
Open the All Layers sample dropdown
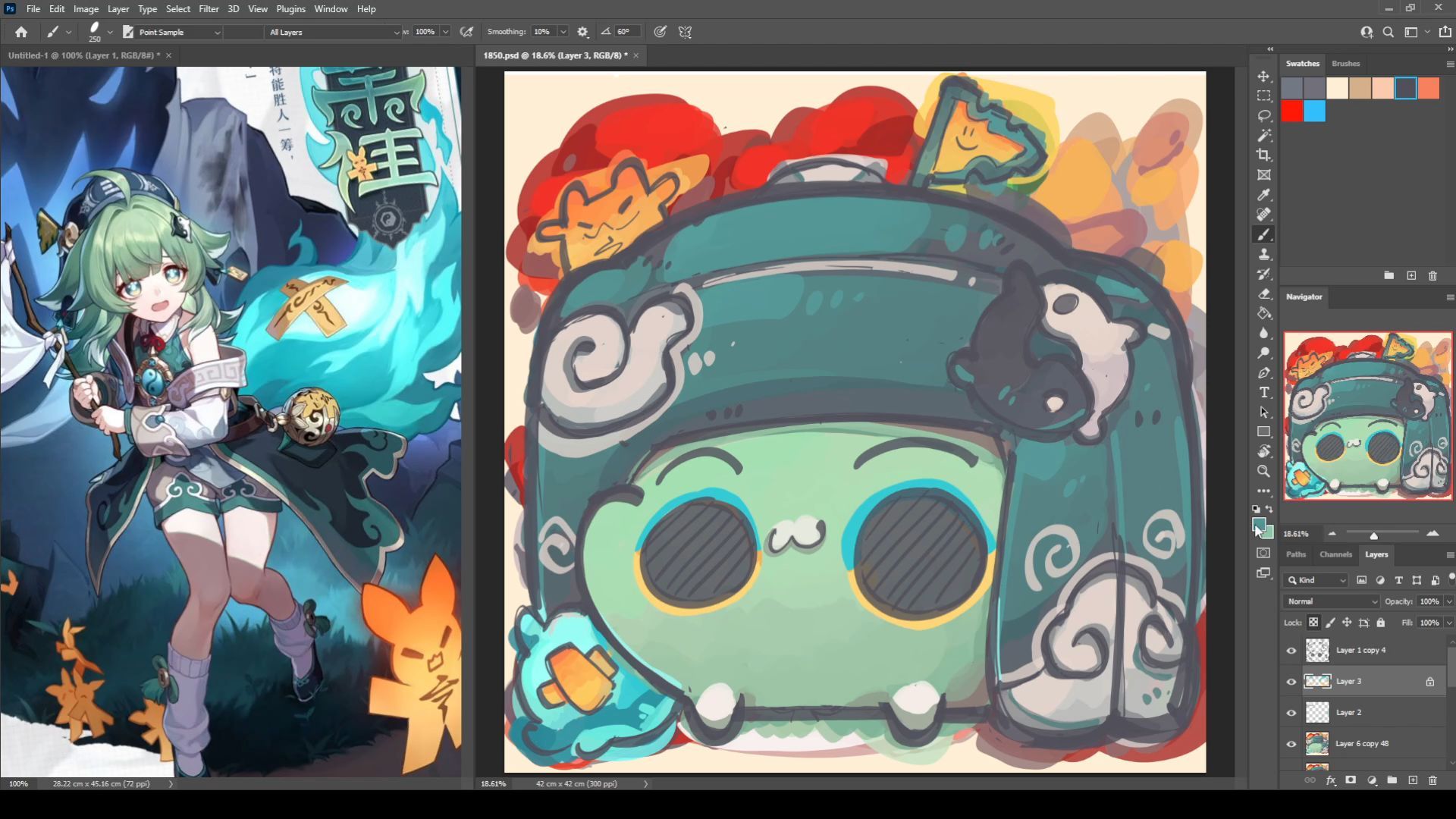coord(334,32)
